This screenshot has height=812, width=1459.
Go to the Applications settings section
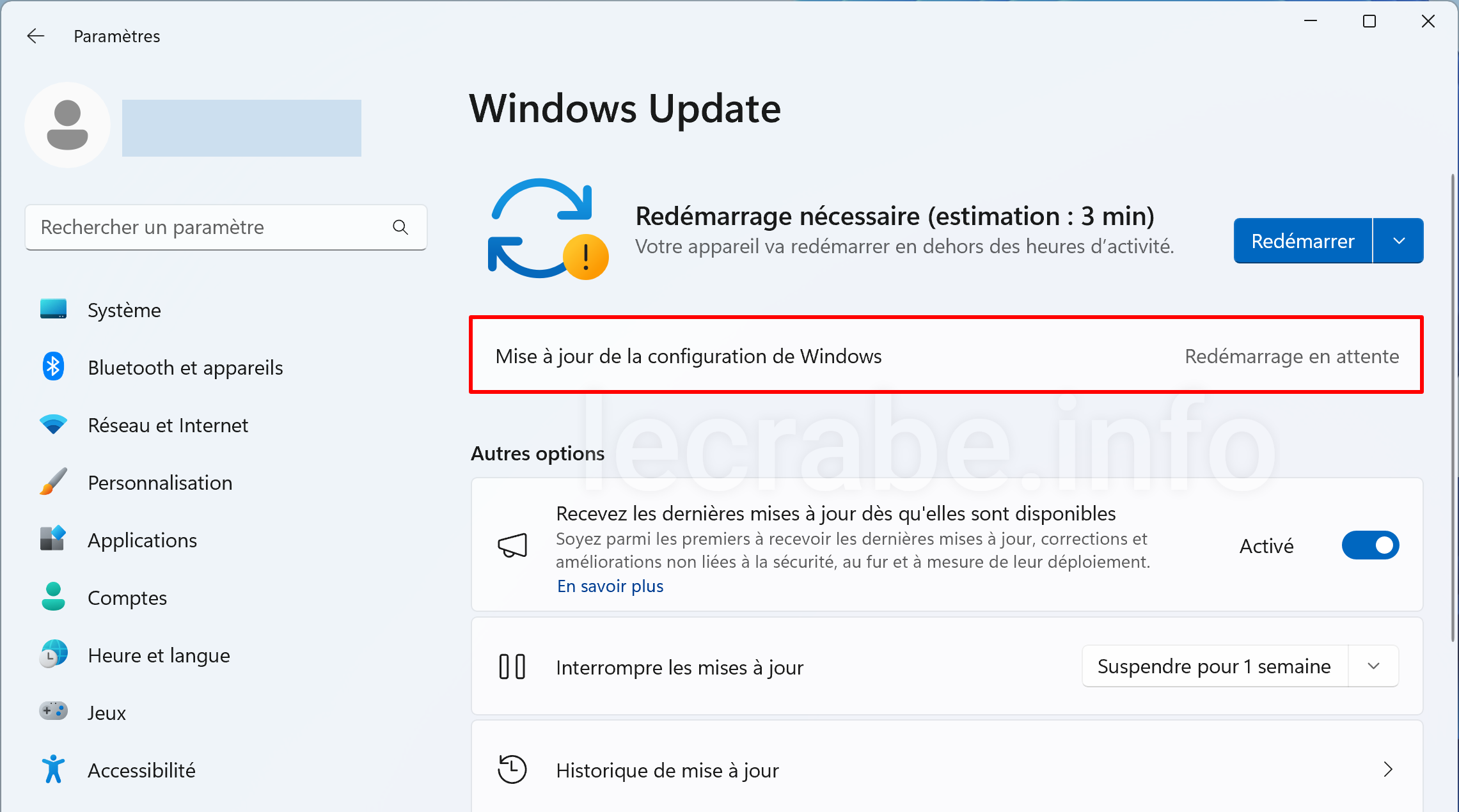pos(142,540)
